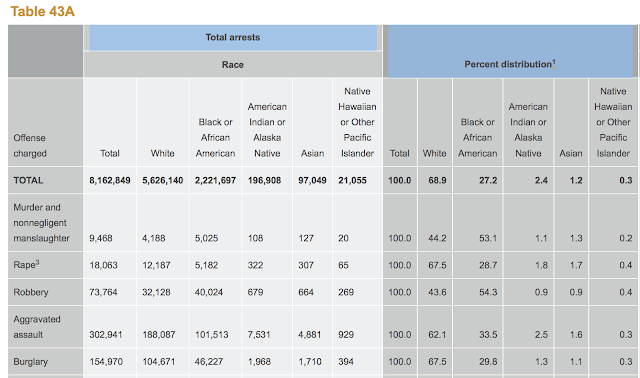The width and height of the screenshot is (640, 378).
Task: Select the Race subheader cell
Action: coord(233,64)
